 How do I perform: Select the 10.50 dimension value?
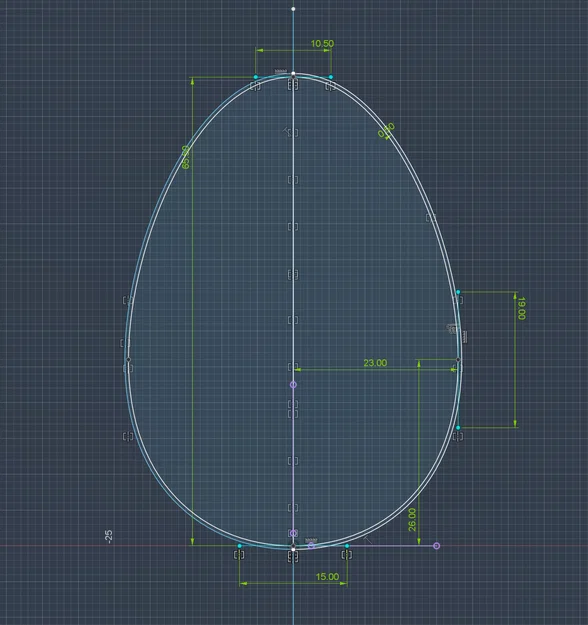[x=322, y=43]
